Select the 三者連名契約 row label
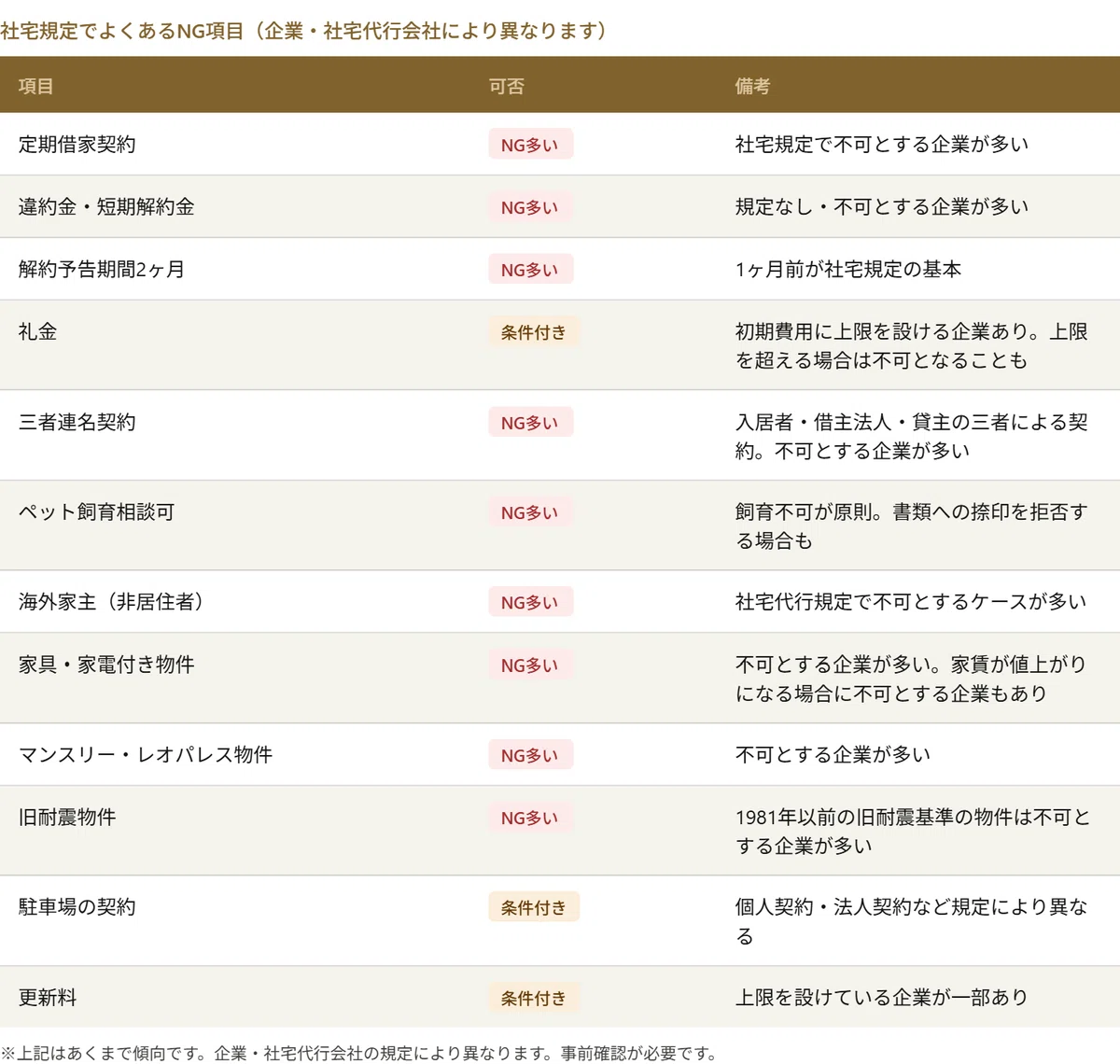 point(77,422)
